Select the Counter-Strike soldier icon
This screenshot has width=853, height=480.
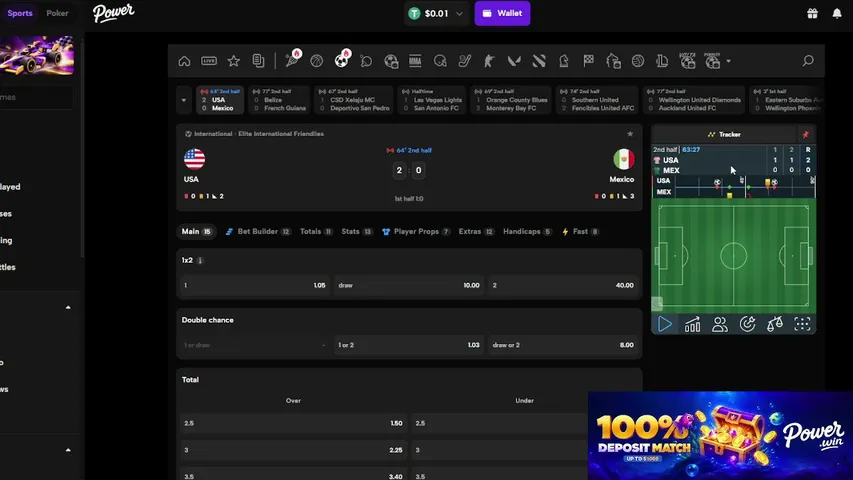tap(489, 61)
